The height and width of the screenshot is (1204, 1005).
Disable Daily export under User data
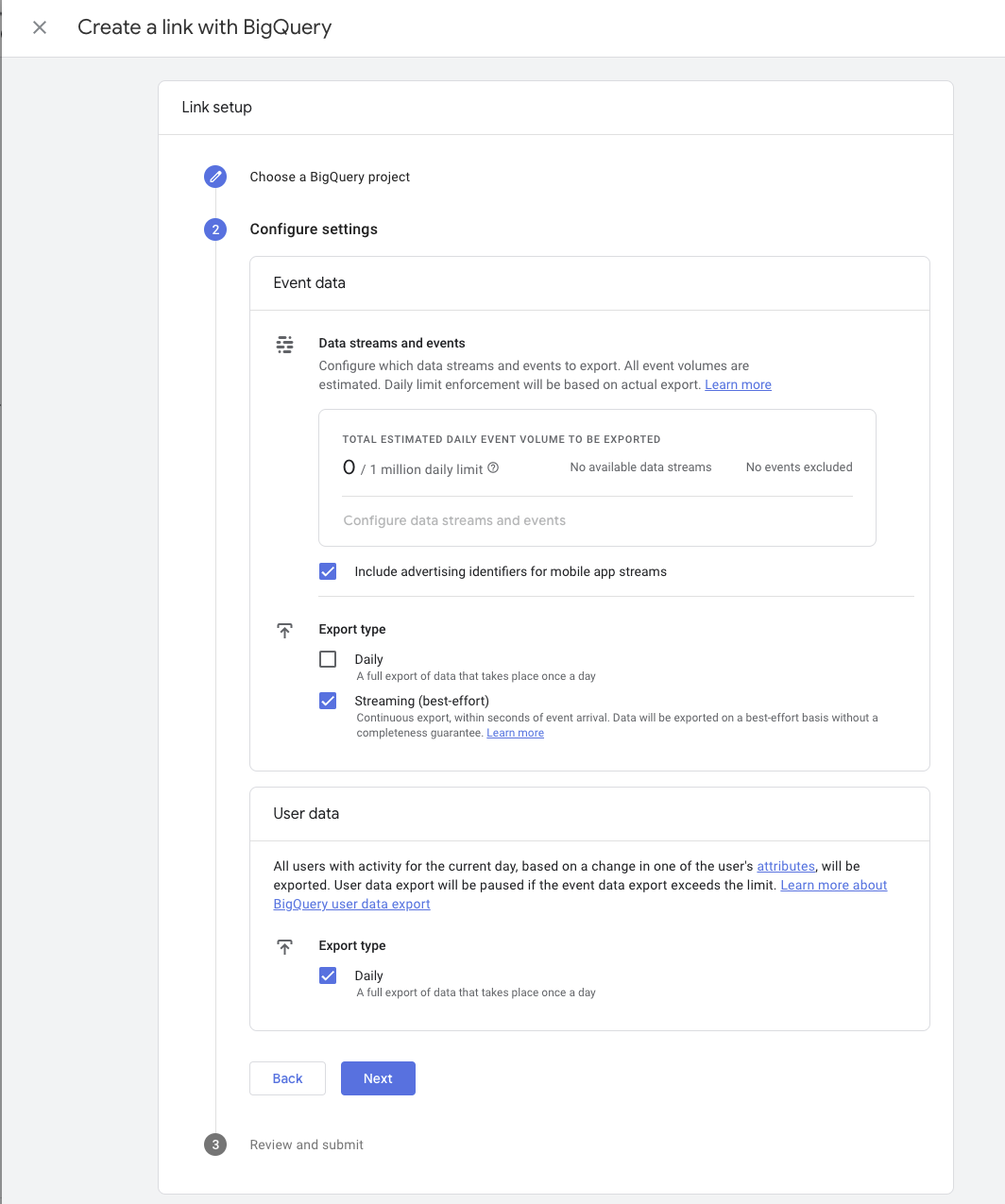pyautogui.click(x=328, y=975)
